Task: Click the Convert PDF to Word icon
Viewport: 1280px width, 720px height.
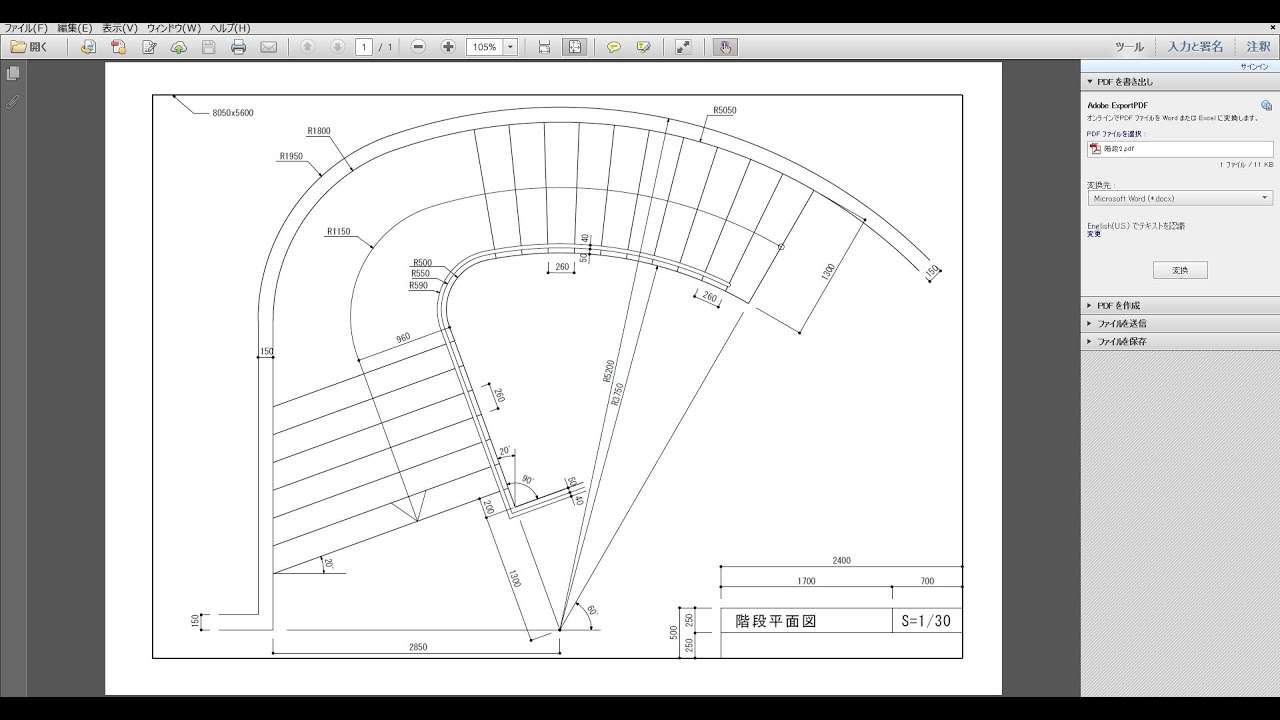Action: (118, 47)
